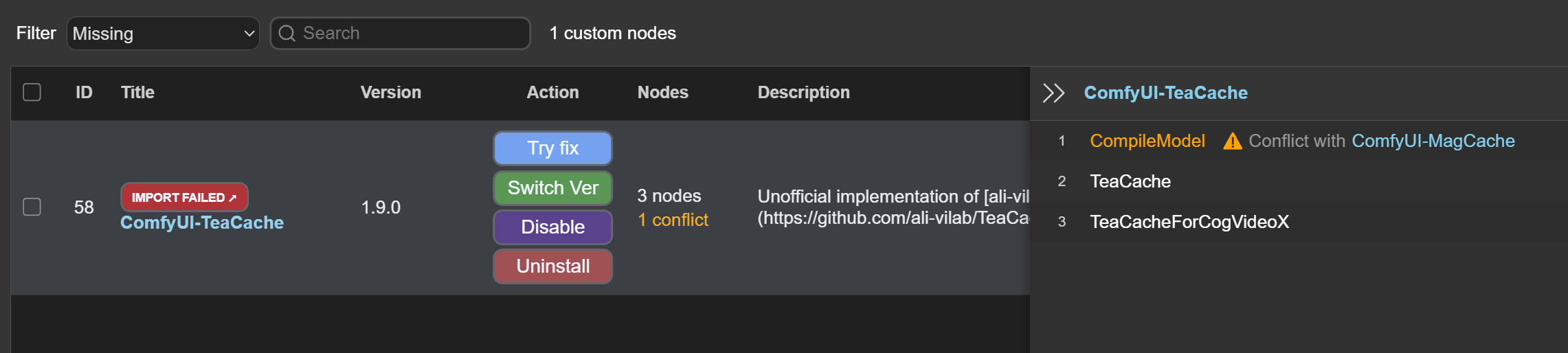Image resolution: width=1568 pixels, height=353 pixels.
Task: Toggle the select-all checkbox in table header
Action: click(x=32, y=92)
